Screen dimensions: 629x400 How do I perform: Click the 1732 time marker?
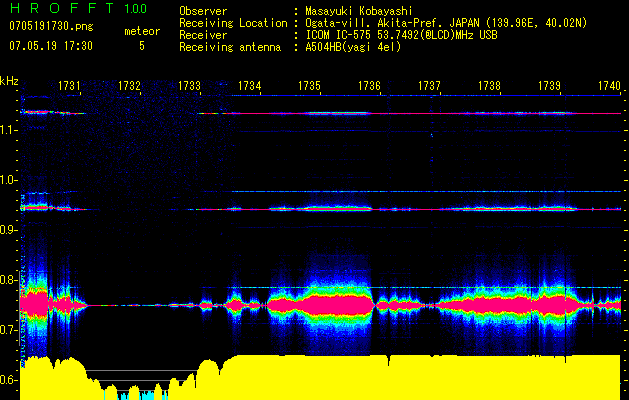point(129,85)
